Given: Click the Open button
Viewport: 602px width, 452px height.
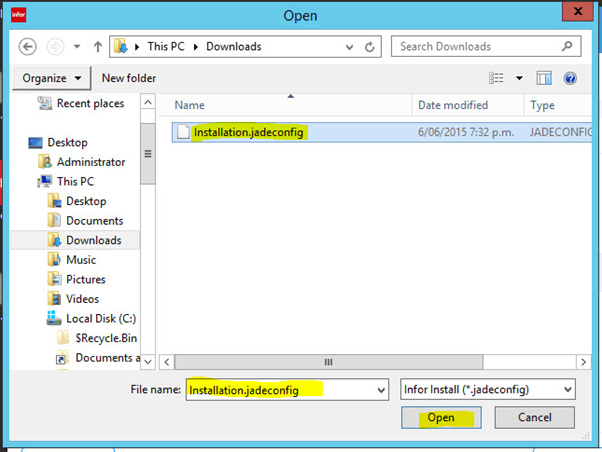Looking at the screenshot, I should coord(441,418).
